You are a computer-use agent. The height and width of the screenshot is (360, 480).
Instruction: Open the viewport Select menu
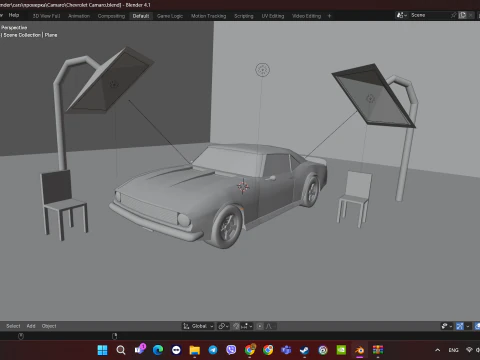[13, 326]
